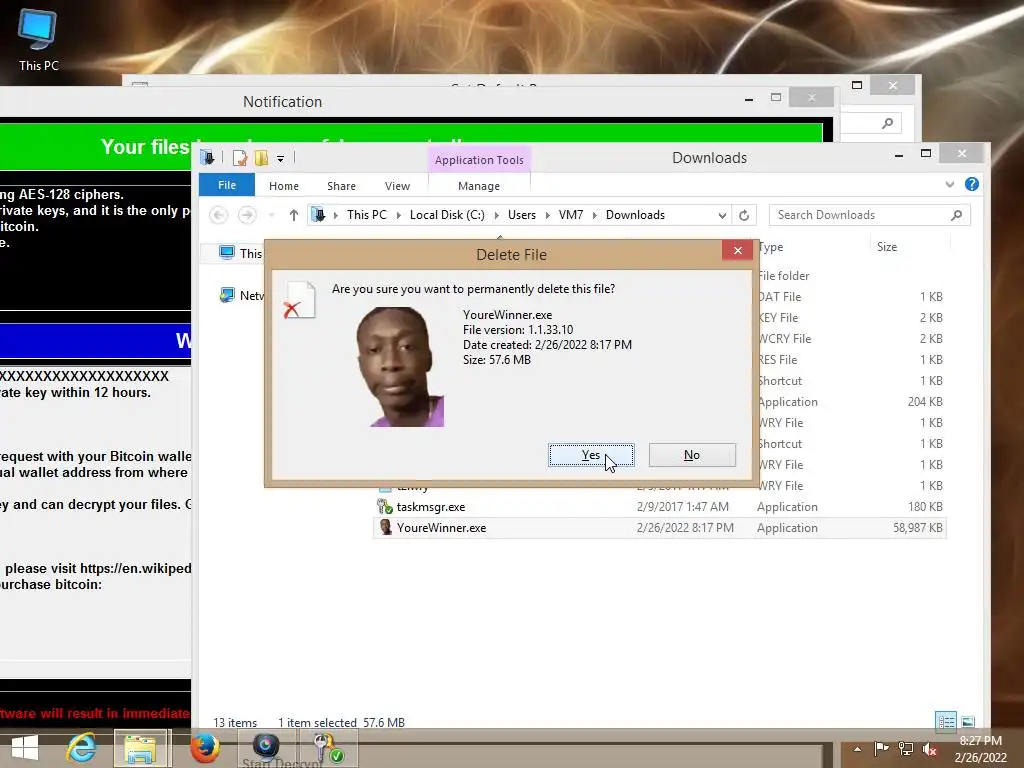
Task: Close the Delete File dialog
Action: [737, 250]
